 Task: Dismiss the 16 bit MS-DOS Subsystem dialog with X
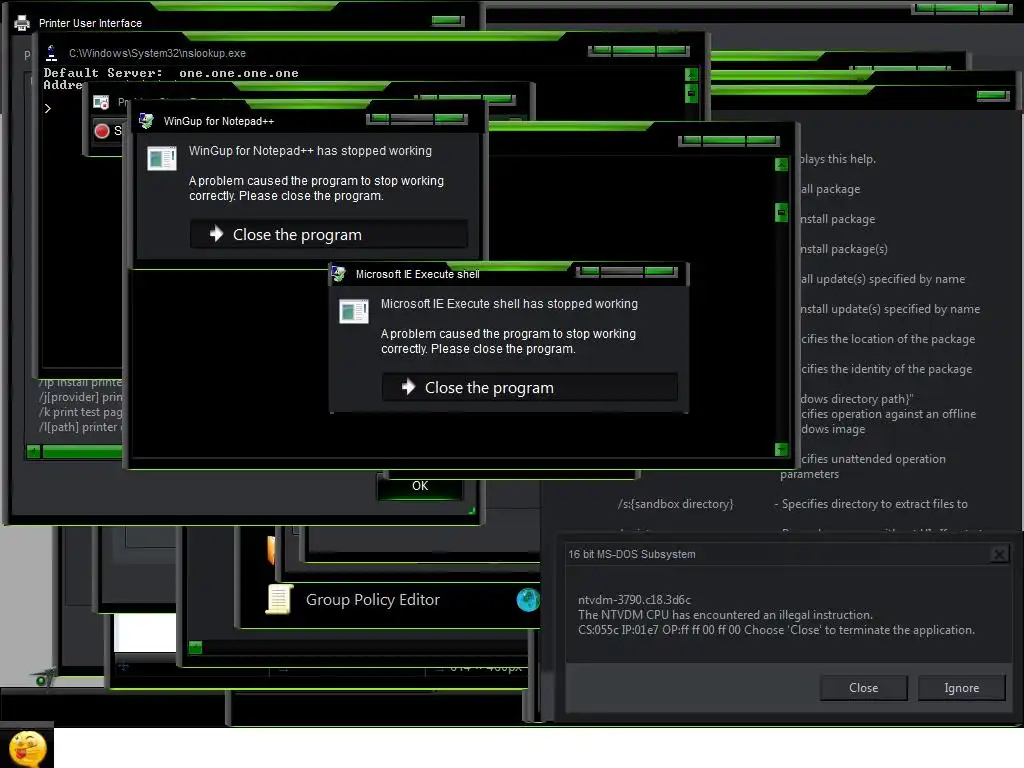point(999,554)
